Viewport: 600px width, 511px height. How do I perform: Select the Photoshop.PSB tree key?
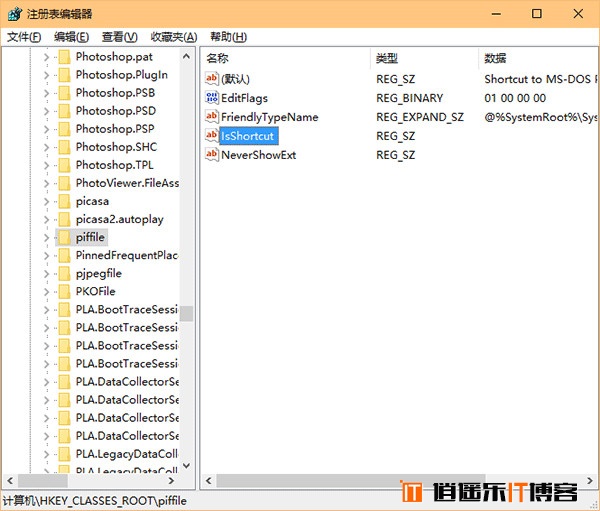click(x=115, y=93)
